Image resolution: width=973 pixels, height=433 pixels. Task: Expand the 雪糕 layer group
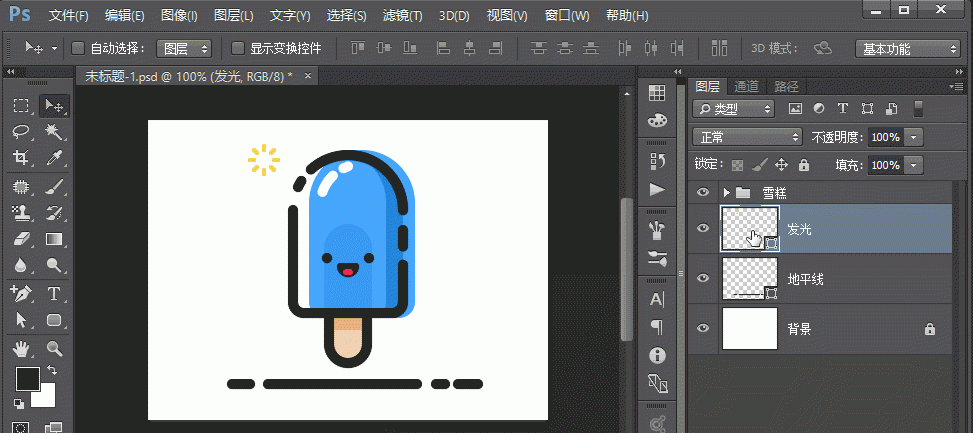pyautogui.click(x=726, y=192)
